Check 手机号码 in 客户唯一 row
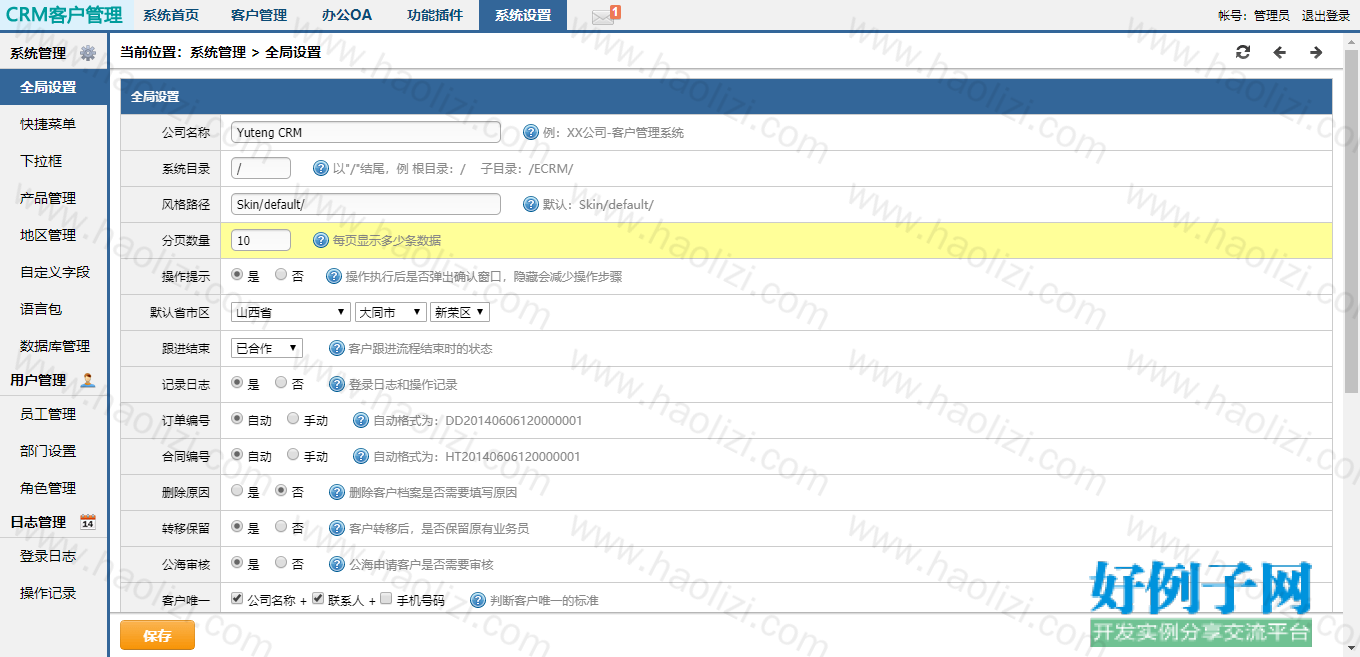The height and width of the screenshot is (657, 1360). click(386, 598)
